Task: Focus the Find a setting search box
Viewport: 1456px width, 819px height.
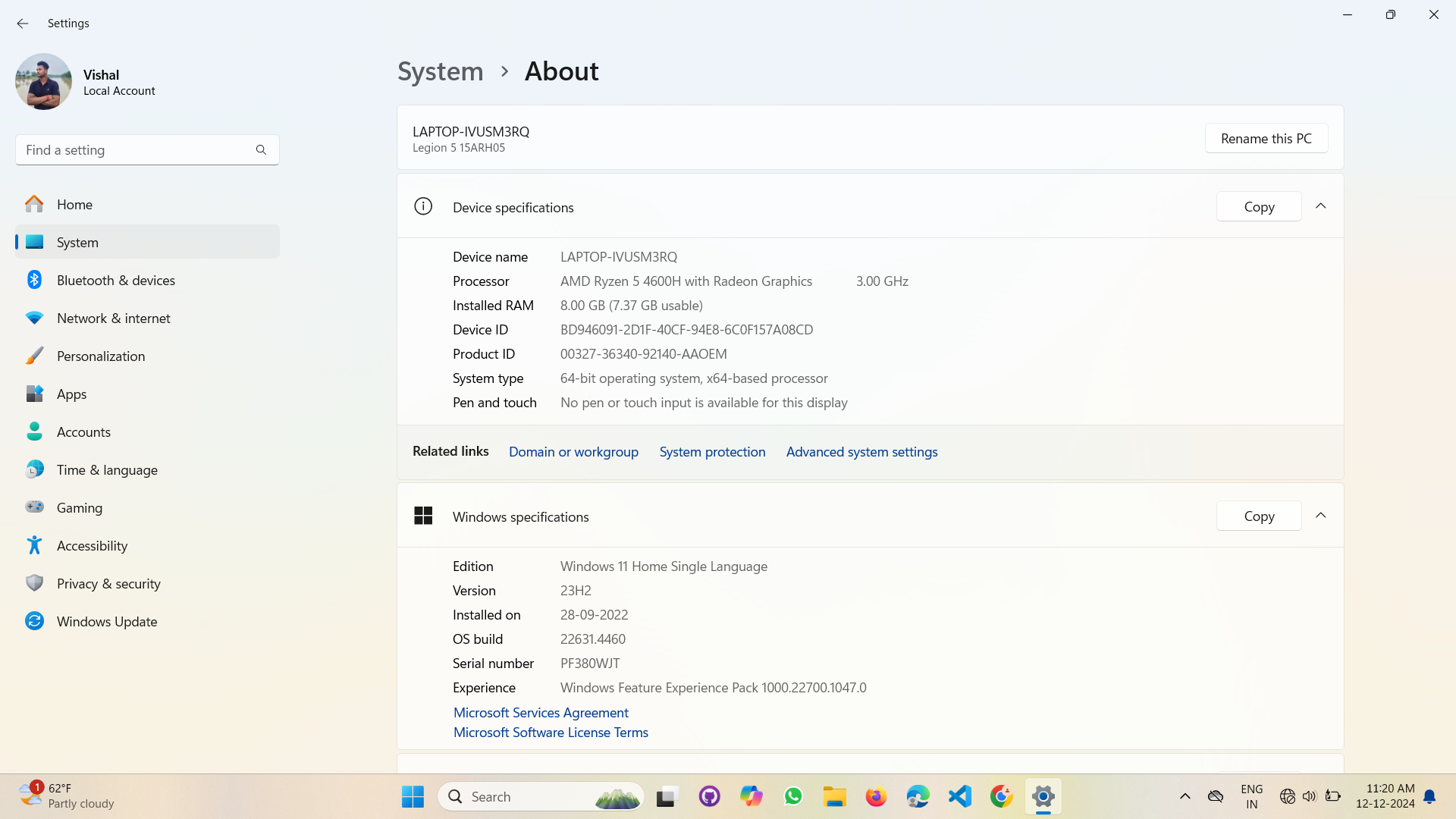Action: [147, 150]
